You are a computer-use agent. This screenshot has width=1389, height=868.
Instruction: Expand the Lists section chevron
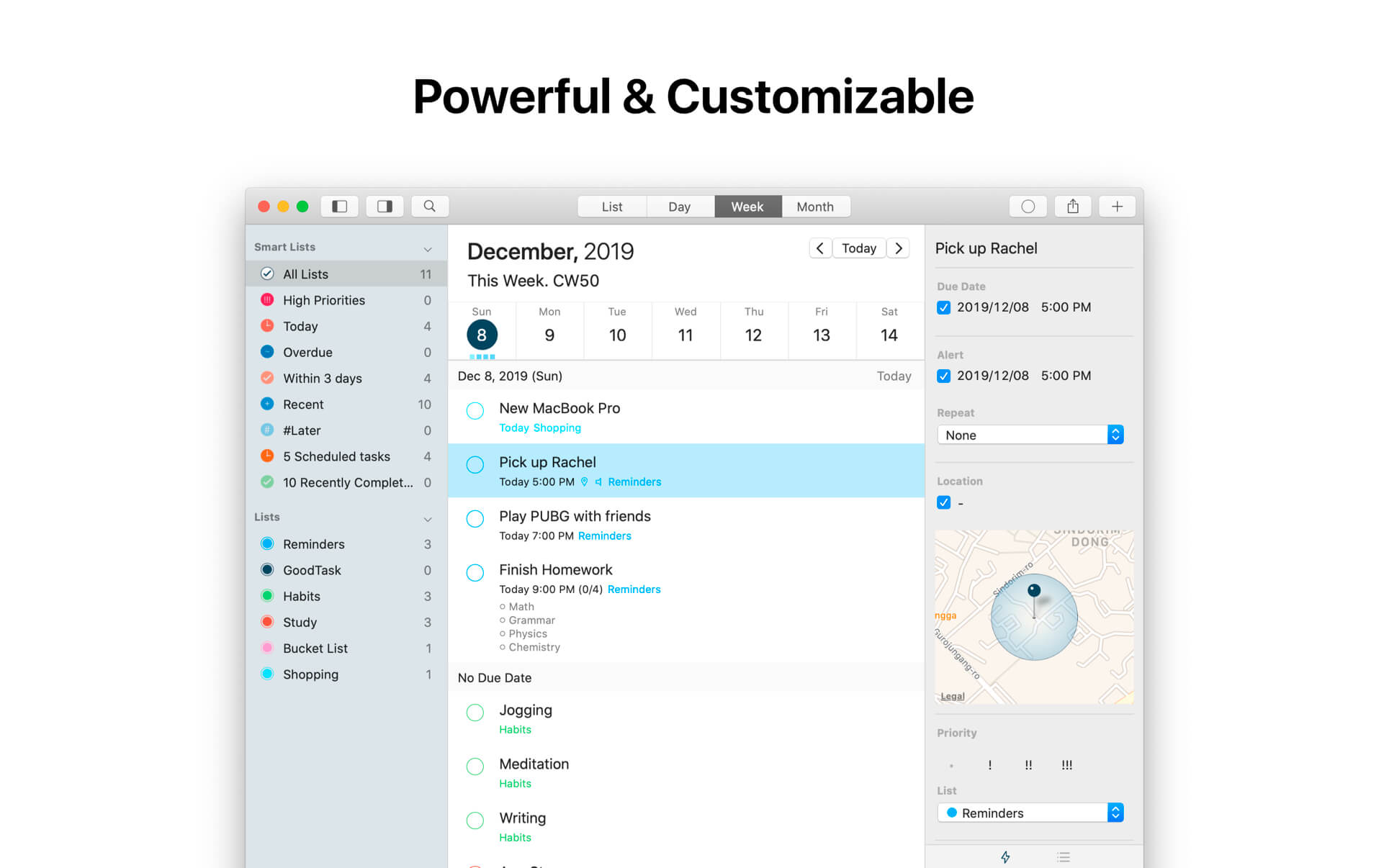[x=429, y=517]
